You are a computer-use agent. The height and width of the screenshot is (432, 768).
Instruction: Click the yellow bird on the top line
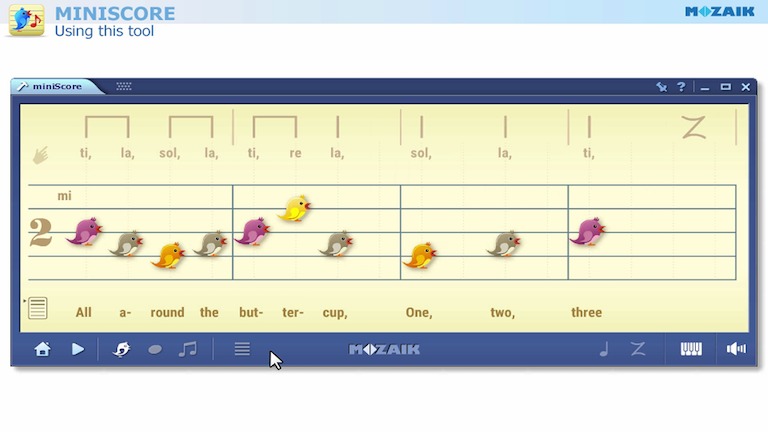click(296, 209)
